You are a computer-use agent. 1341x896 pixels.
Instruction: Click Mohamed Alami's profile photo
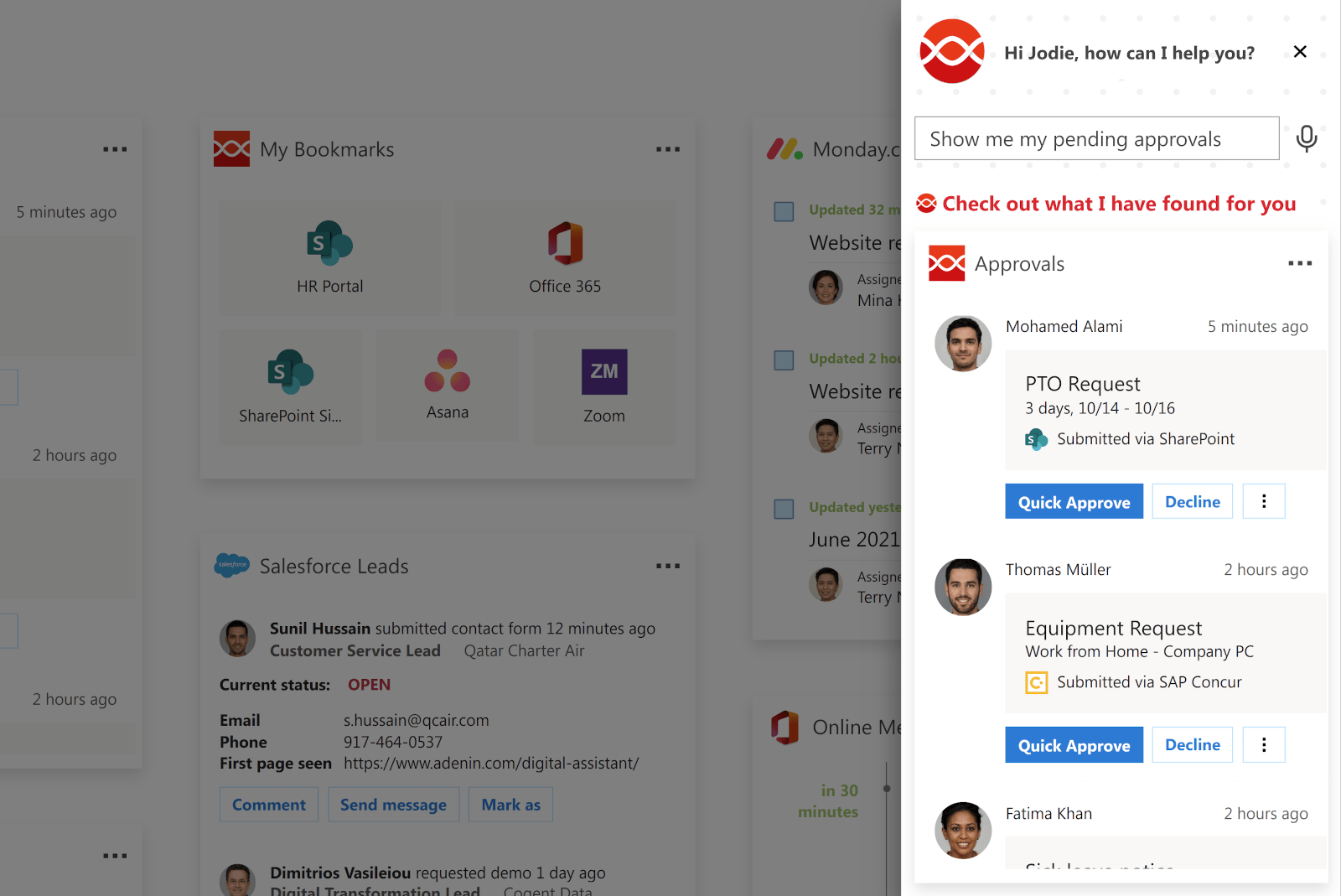(x=963, y=344)
